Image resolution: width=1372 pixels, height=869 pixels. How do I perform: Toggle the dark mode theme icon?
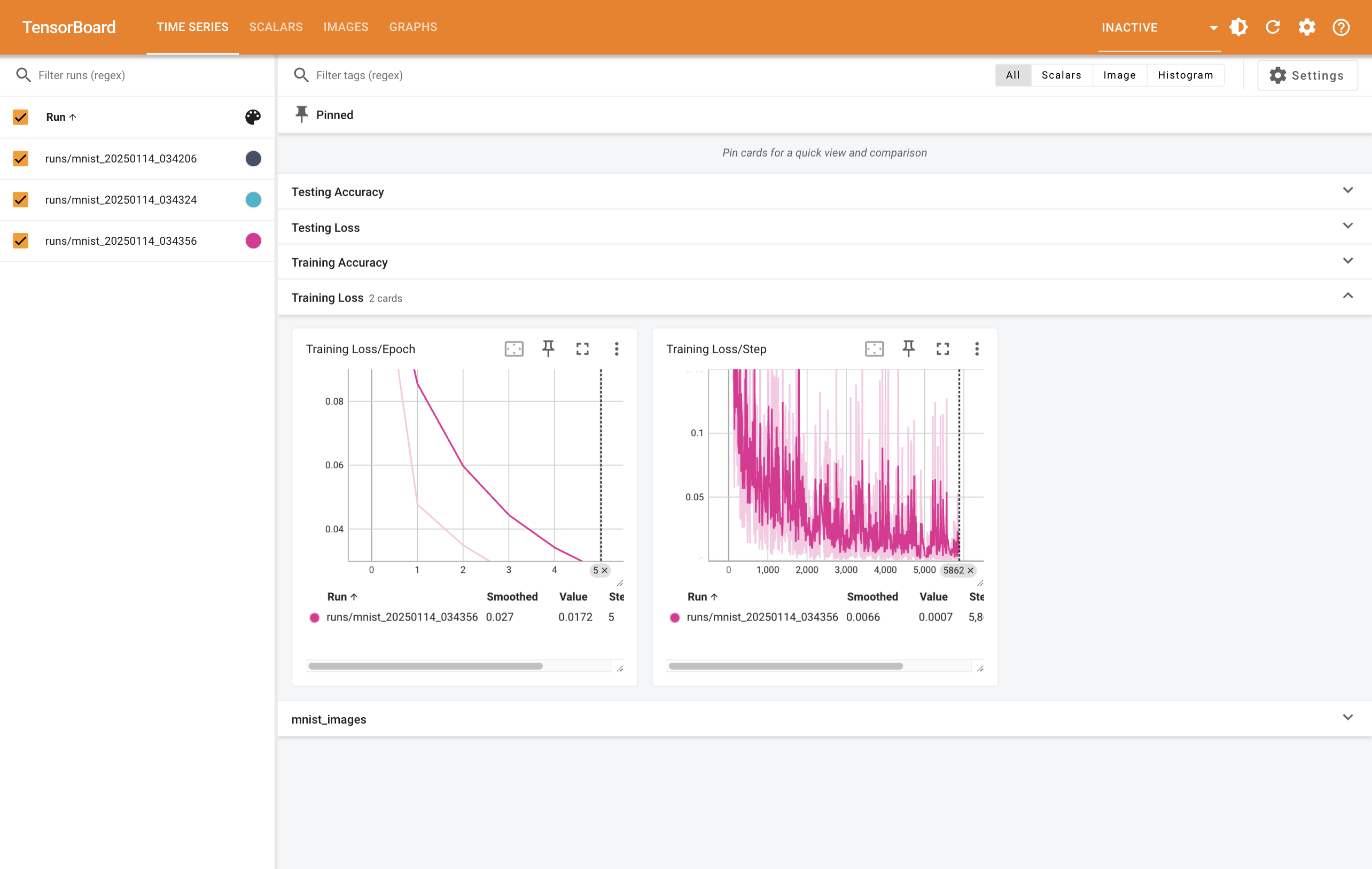(x=1238, y=27)
